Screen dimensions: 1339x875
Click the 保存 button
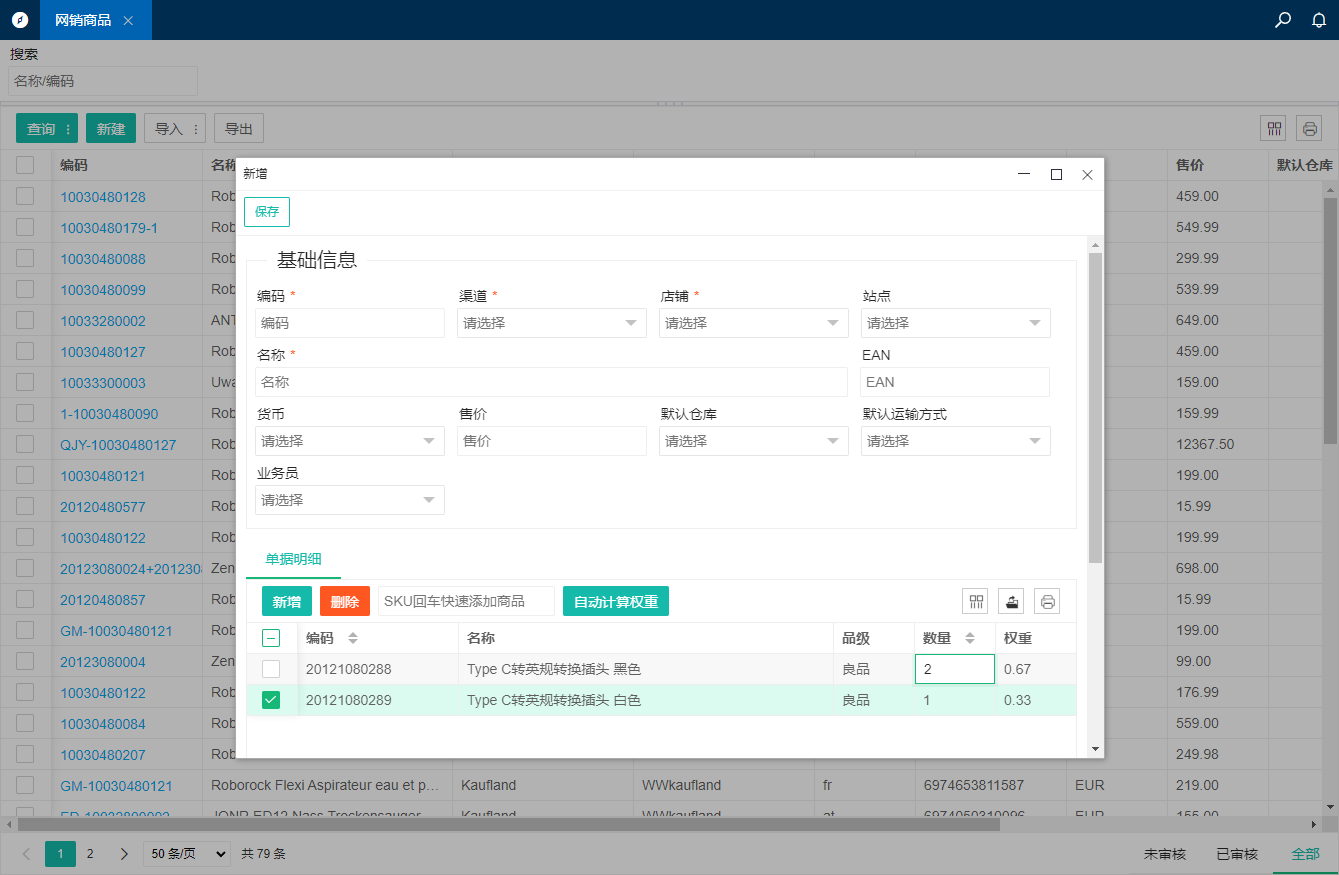click(x=267, y=212)
